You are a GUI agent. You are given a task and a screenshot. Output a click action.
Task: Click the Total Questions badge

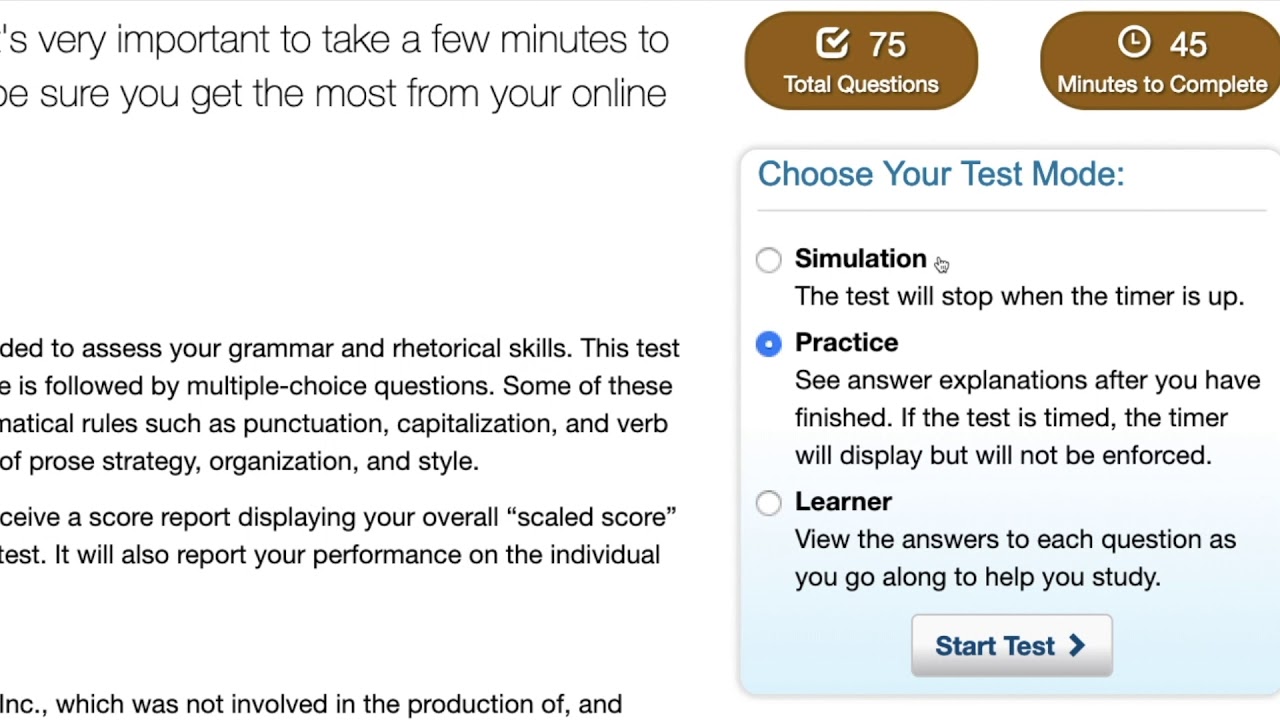(x=861, y=61)
